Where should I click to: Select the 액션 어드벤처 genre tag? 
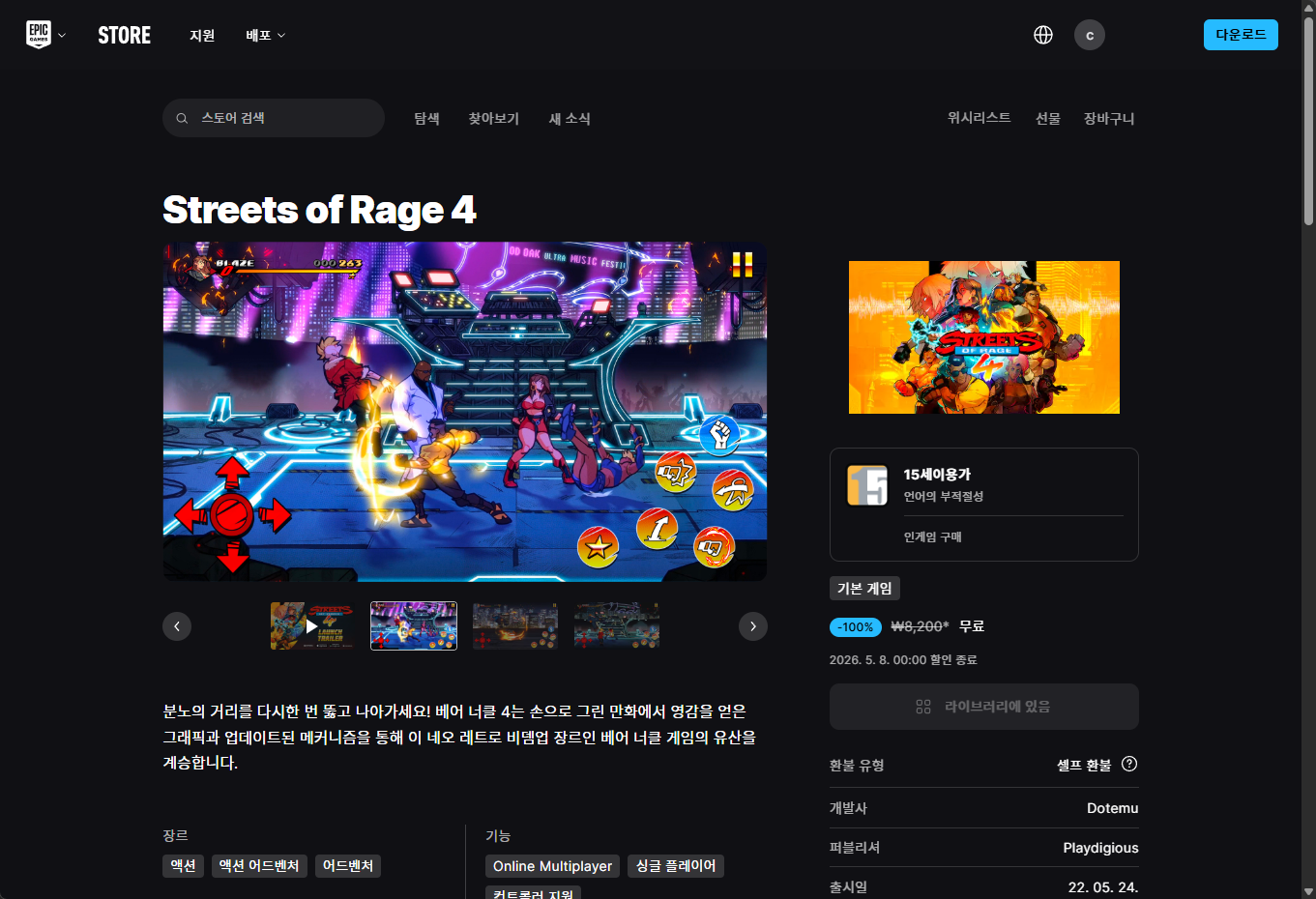pos(259,866)
